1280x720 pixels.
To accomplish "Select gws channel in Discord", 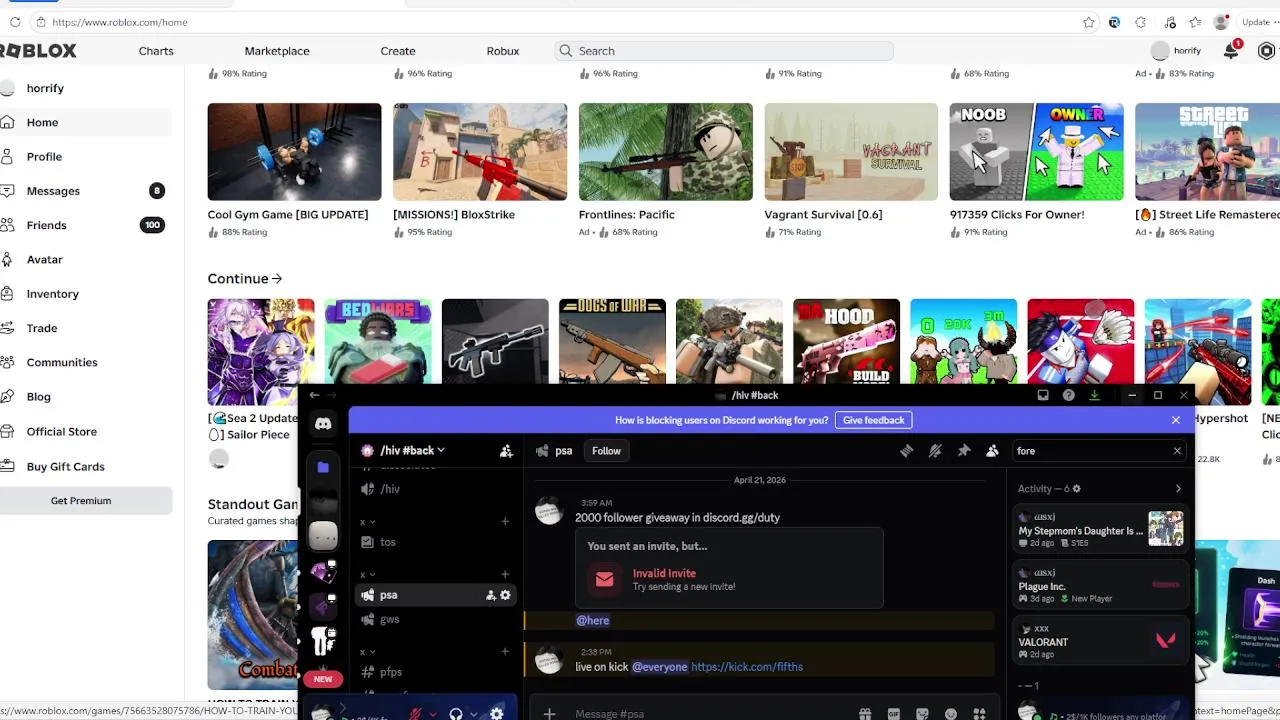I will tap(437, 620).
